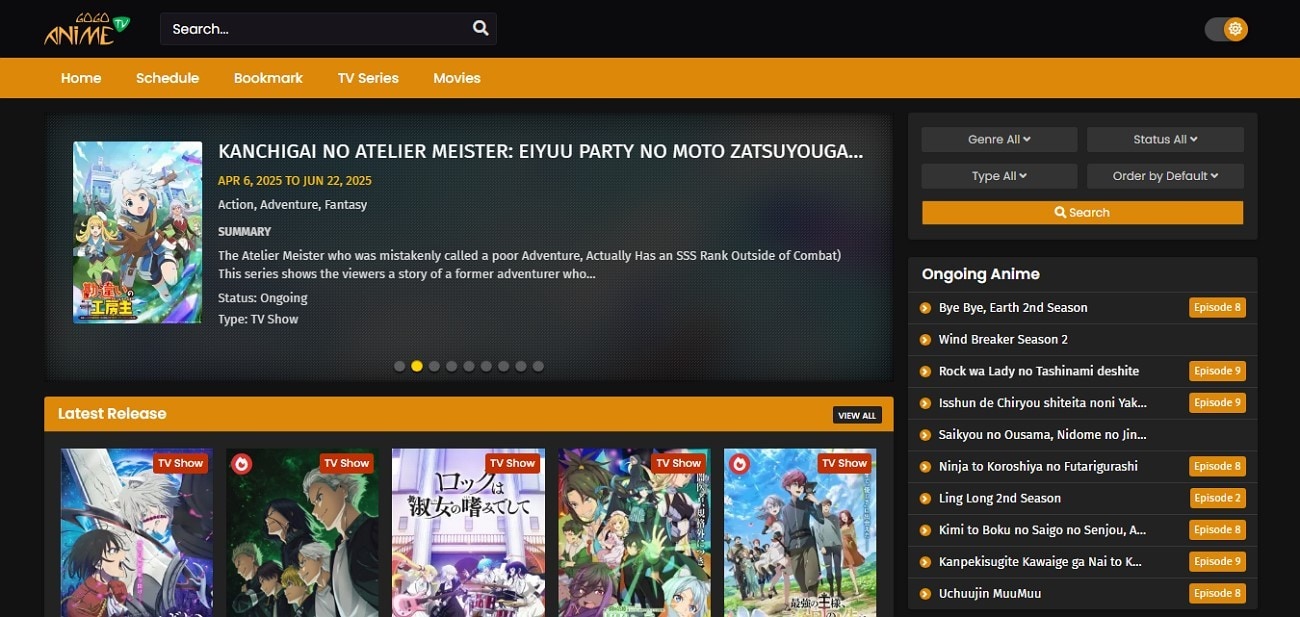Select the active yellow second slider dot
1300x617 pixels.
(417, 366)
